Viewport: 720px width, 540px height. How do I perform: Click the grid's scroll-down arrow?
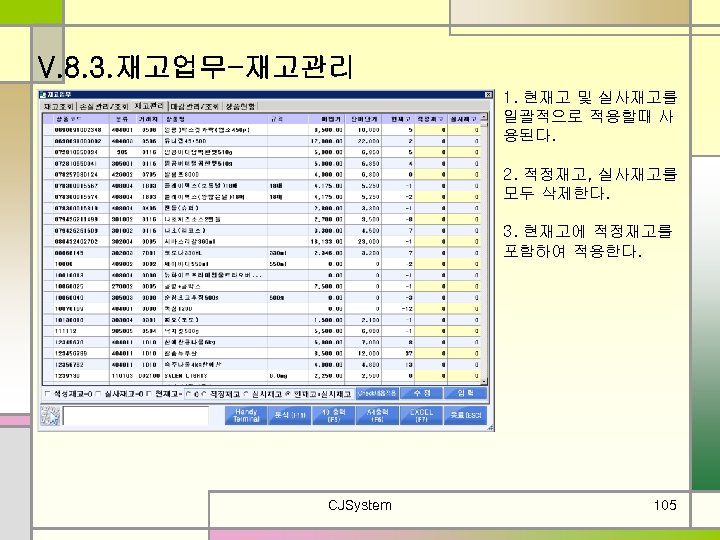pyautogui.click(x=484, y=381)
